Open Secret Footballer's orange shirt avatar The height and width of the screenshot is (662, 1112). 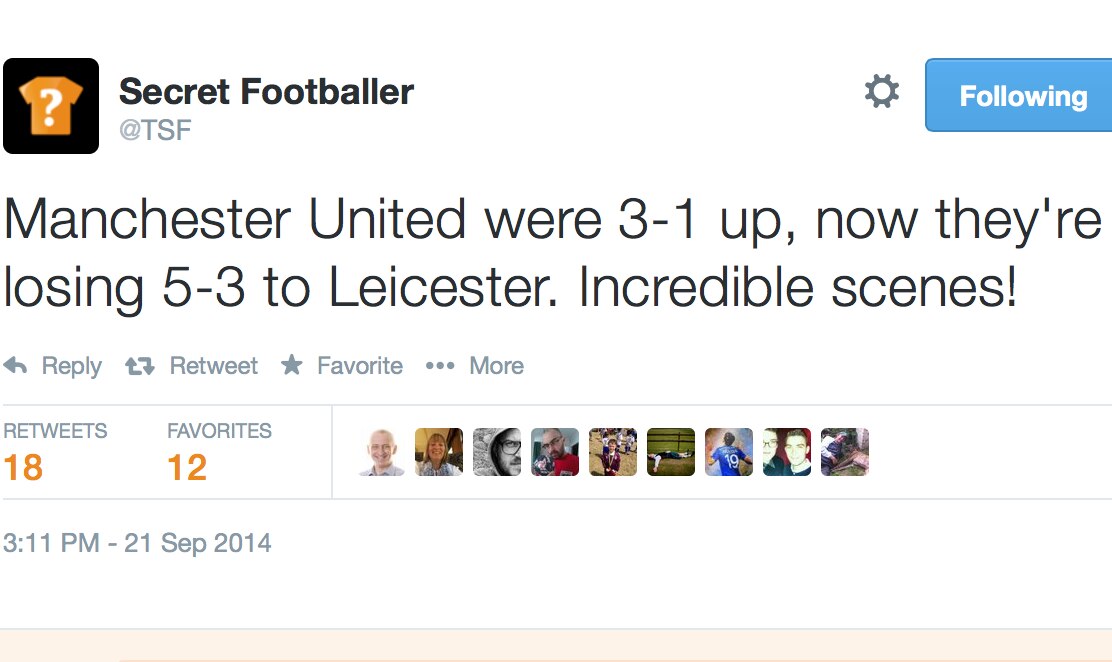(51, 106)
